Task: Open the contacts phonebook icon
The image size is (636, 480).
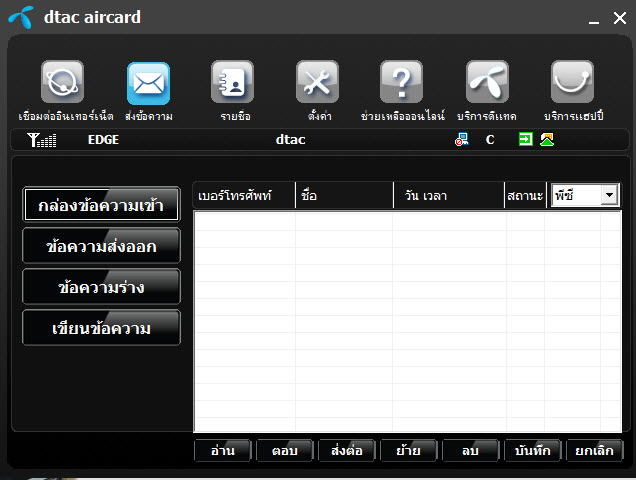Action: tap(232, 82)
